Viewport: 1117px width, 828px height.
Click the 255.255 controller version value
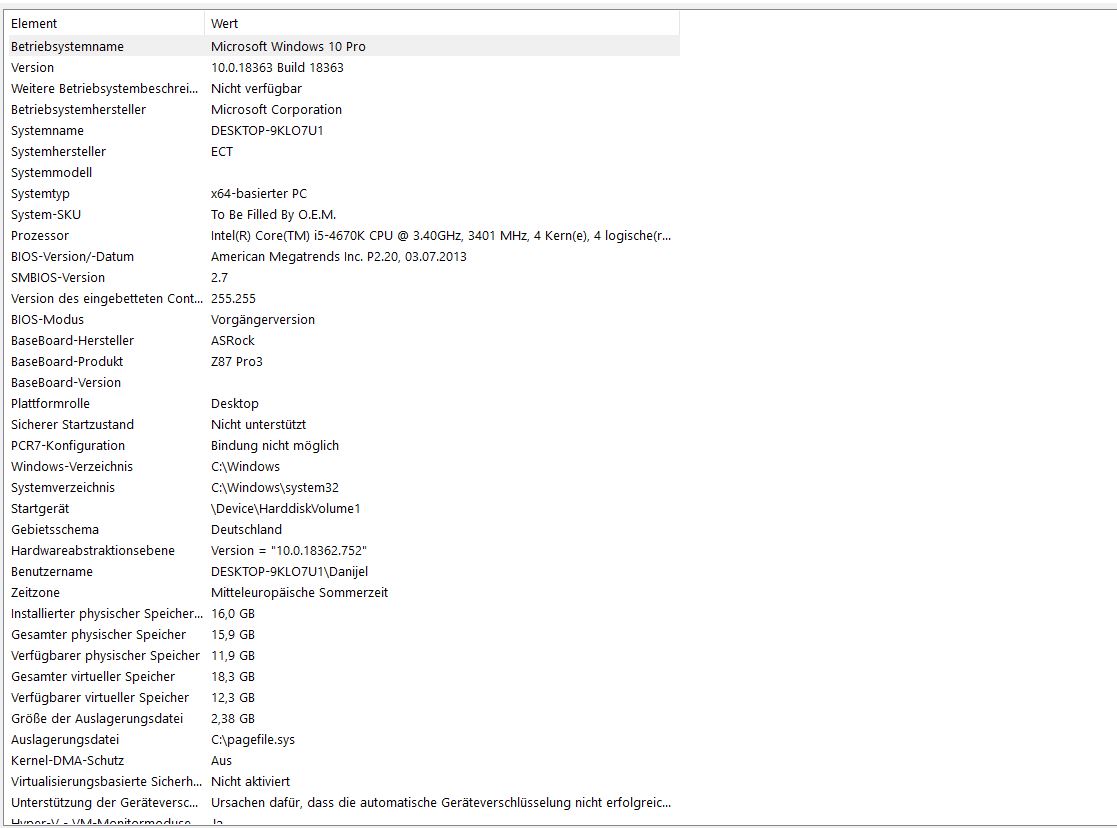click(x=233, y=299)
